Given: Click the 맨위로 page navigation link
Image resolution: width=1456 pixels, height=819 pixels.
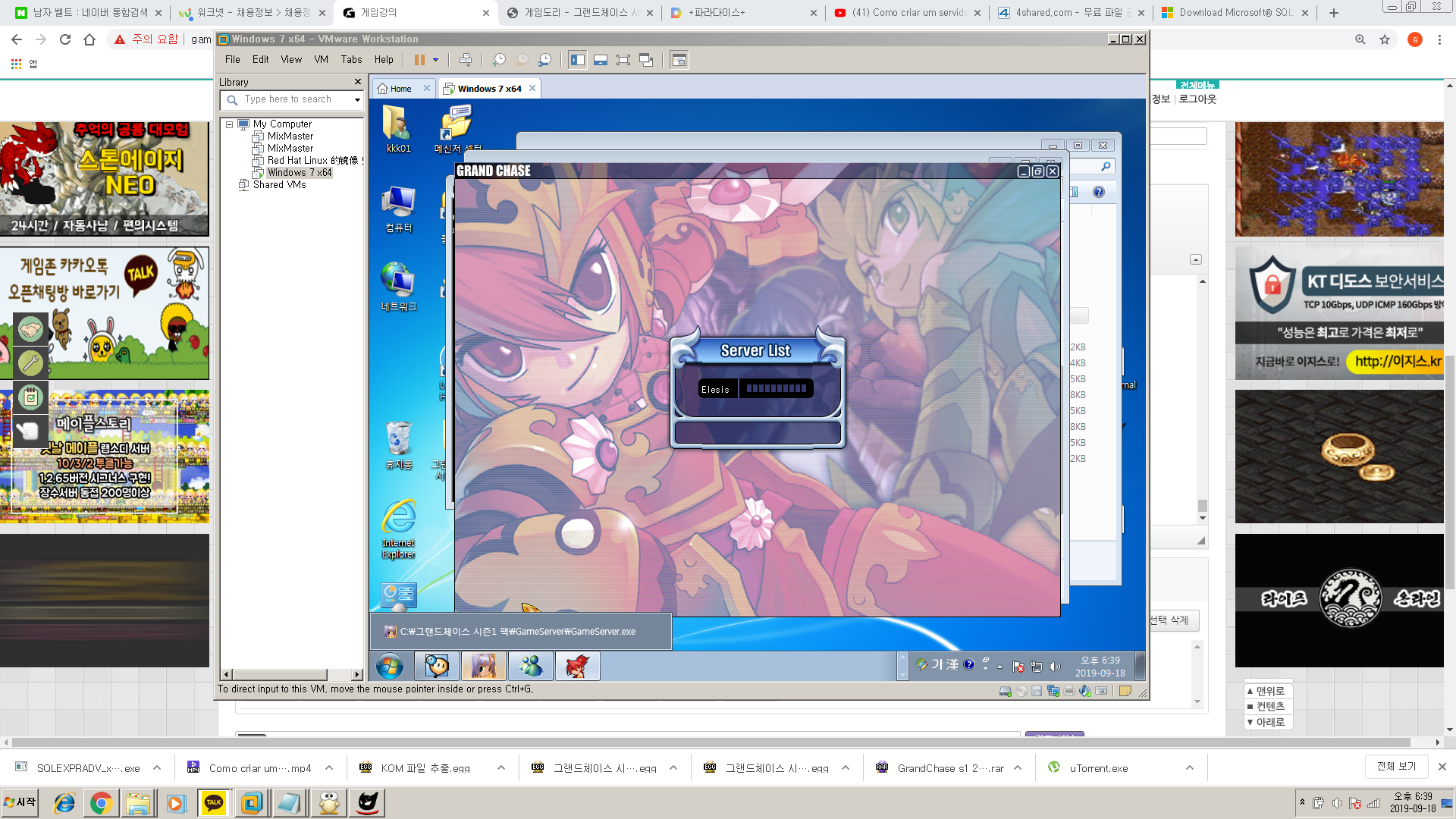Looking at the screenshot, I should (1270, 691).
